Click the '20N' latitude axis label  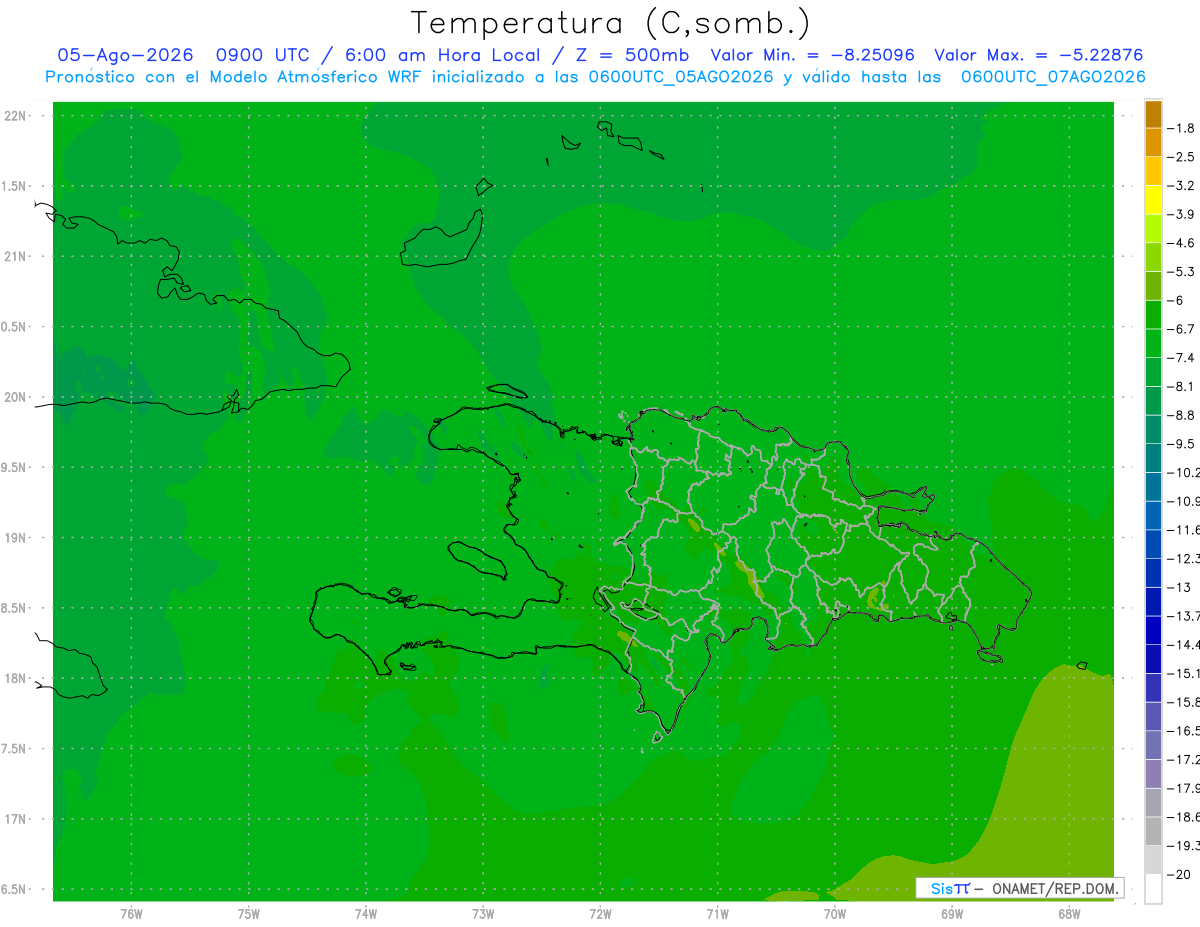14,397
